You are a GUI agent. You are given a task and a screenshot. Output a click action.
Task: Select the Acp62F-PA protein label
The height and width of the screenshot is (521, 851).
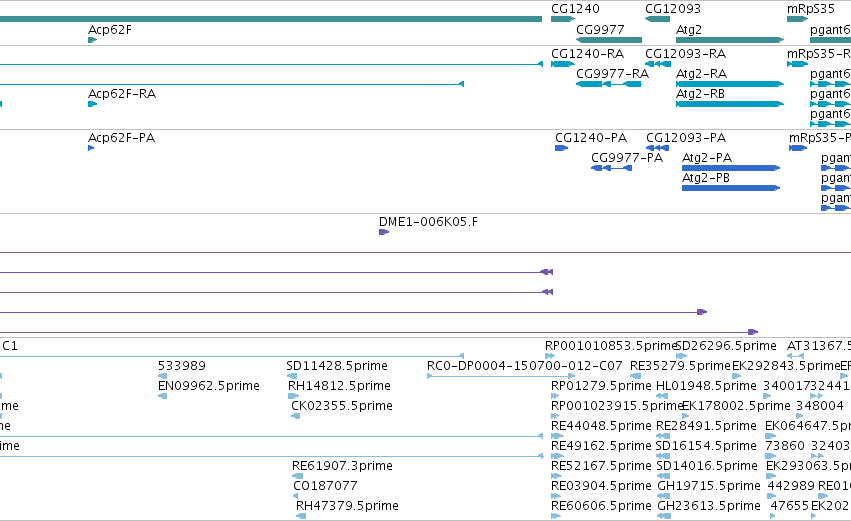coord(122,137)
